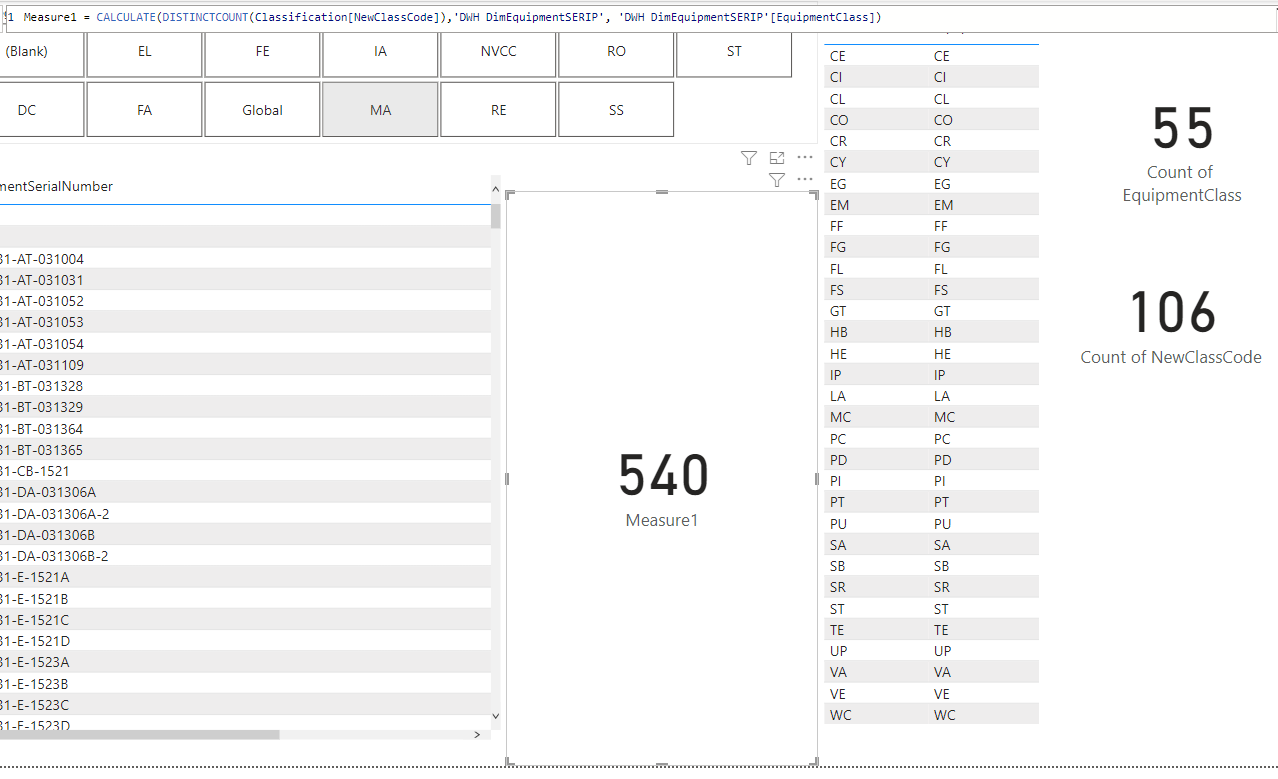Viewport: 1278px width, 779px height.
Task: Click horizontal scrollbar right arrow
Action: tap(477, 735)
